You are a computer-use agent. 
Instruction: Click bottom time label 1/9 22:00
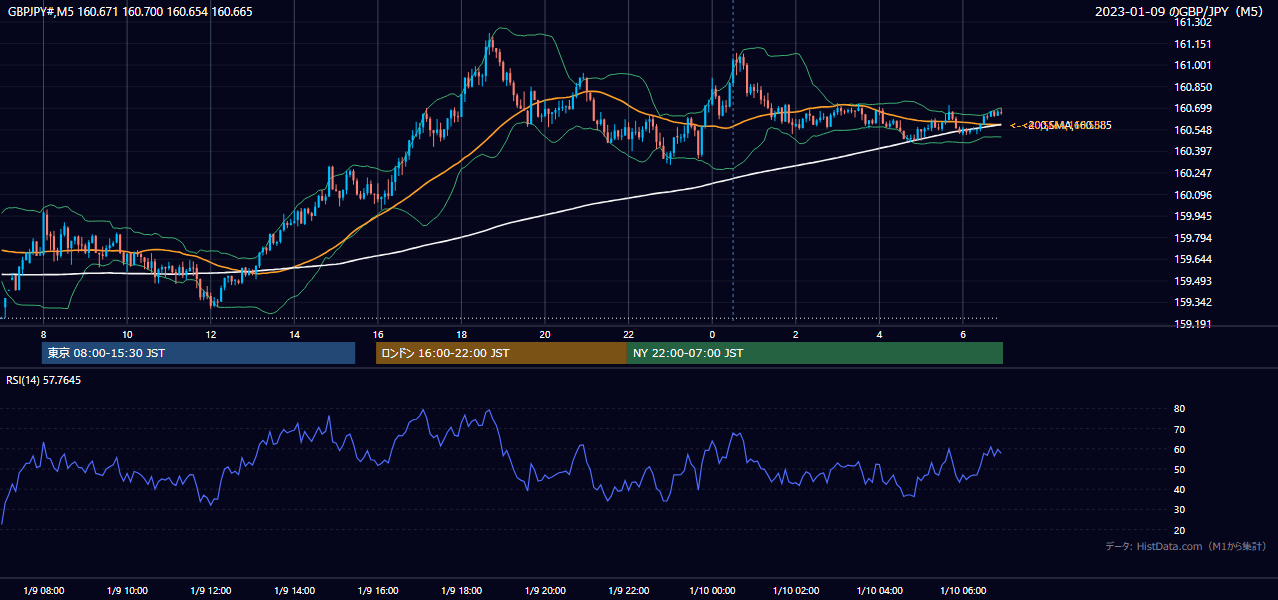click(628, 591)
